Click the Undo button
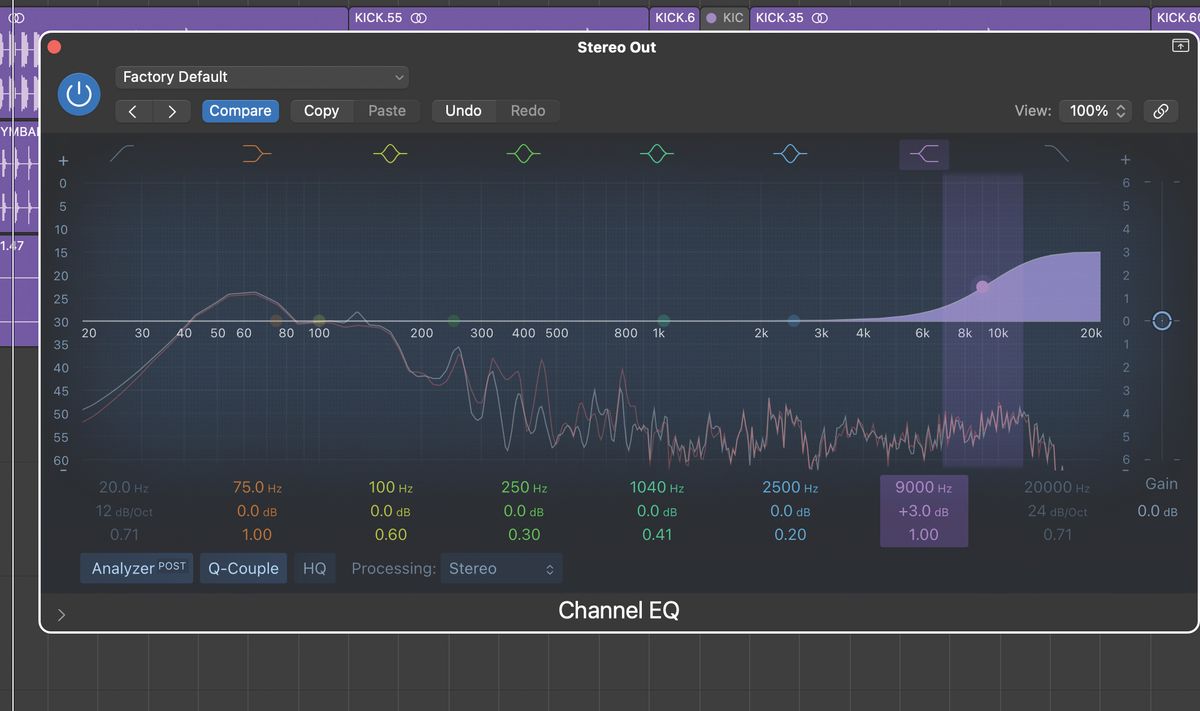Image resolution: width=1200 pixels, height=711 pixels. [x=463, y=110]
